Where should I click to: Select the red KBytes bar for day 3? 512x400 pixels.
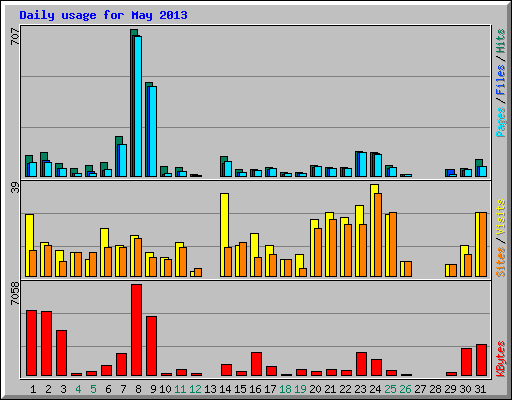[x=61, y=353]
